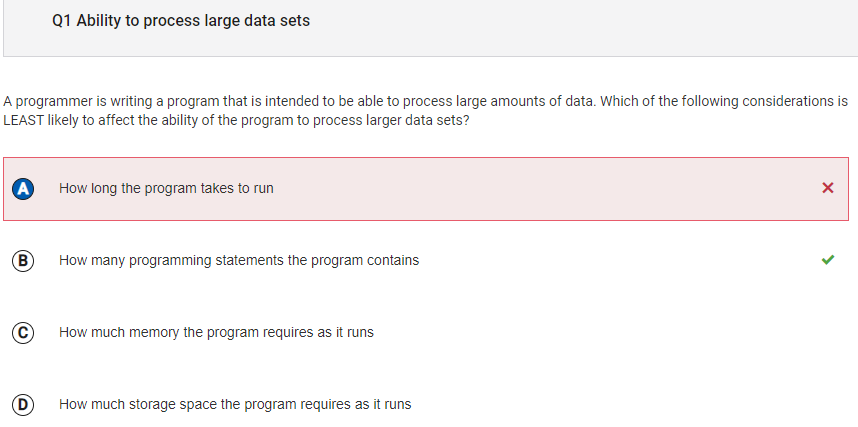This screenshot has height=427, width=858.
Task: Click "How much storage space" answer text
Action: pos(235,404)
